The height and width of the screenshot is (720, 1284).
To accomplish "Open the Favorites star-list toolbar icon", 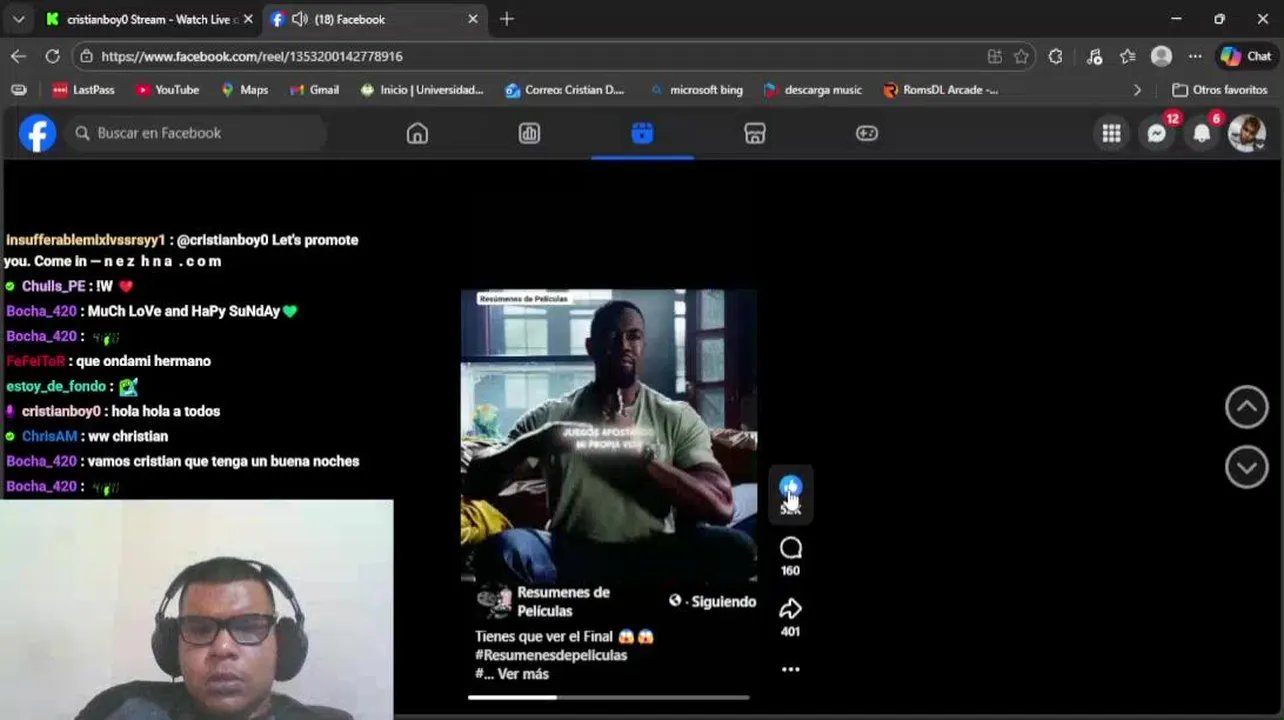I will point(1128,56).
